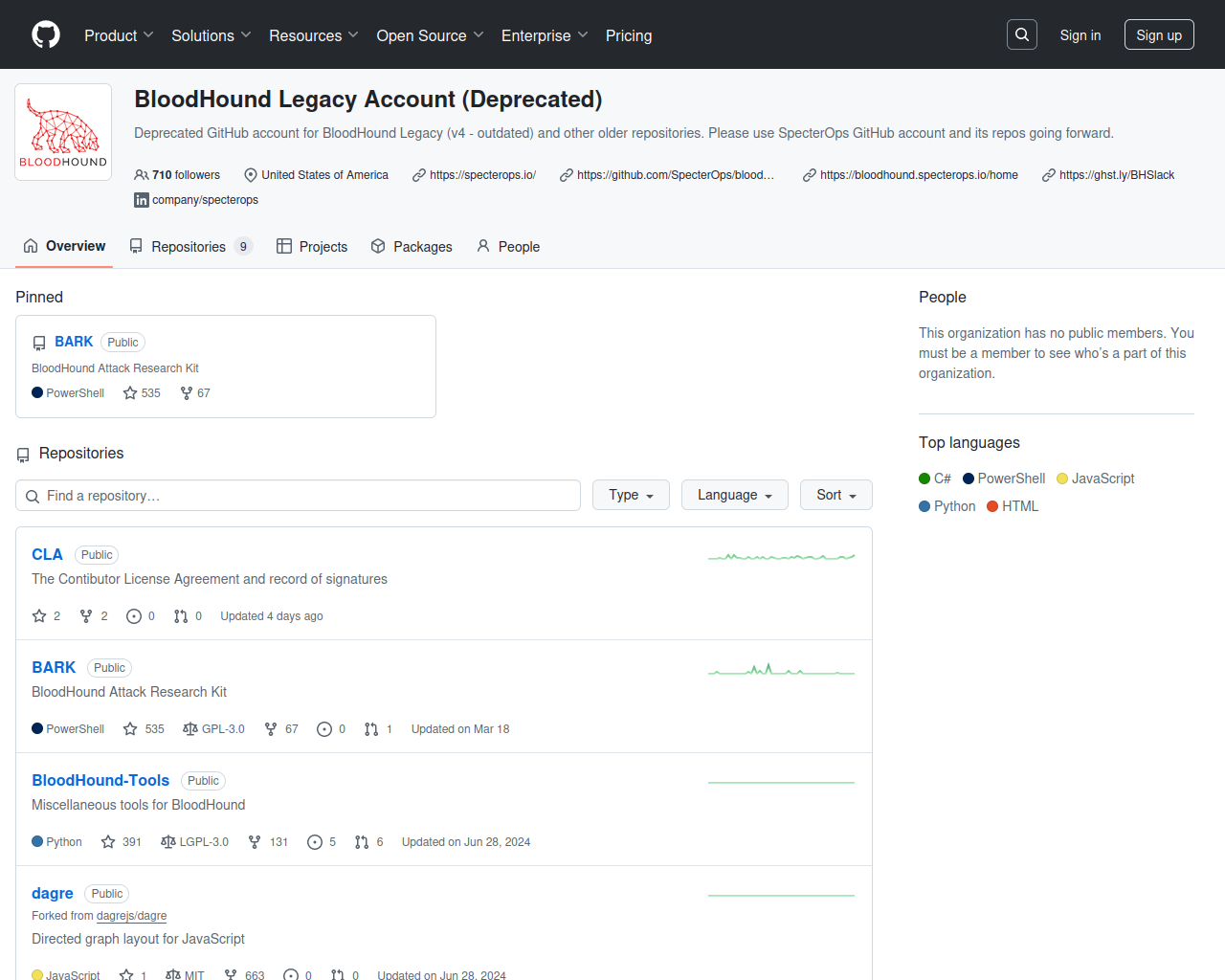The image size is (1225, 980).
Task: Open pinned BARK repository title
Action: (x=74, y=342)
